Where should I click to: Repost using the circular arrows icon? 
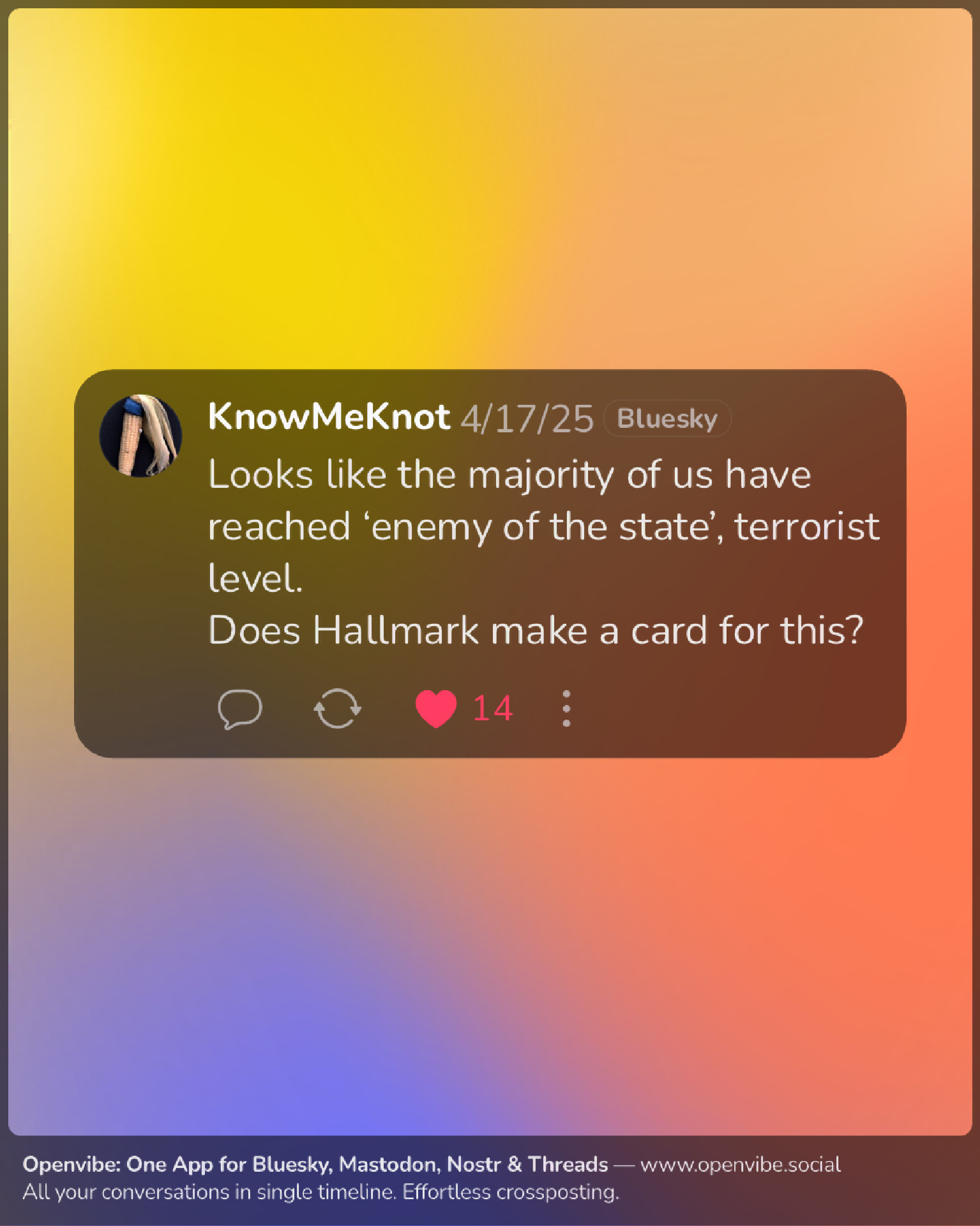pos(337,709)
